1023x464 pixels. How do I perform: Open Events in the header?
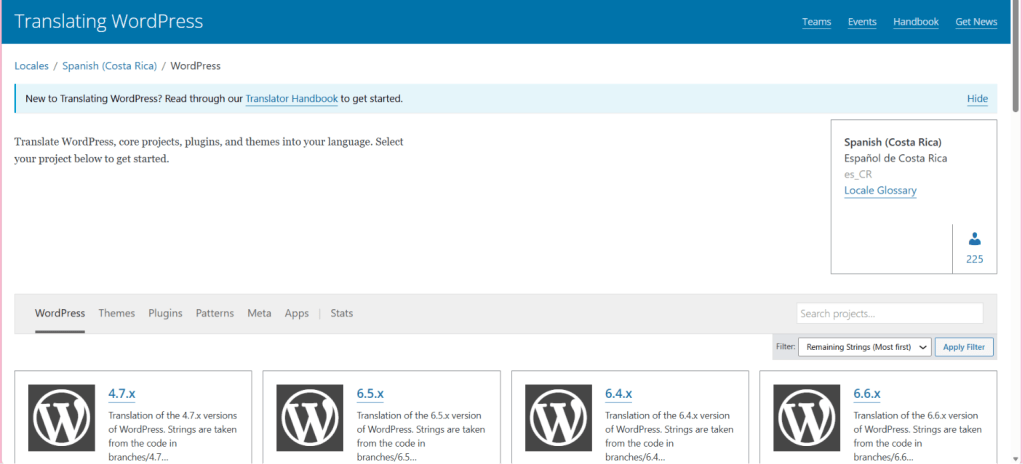point(862,22)
